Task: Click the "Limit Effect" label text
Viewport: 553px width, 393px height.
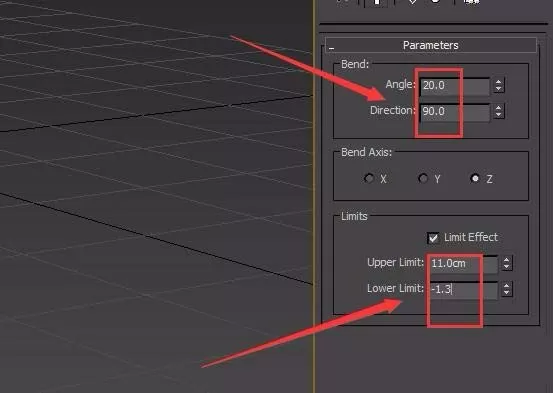Action: pyautogui.click(x=471, y=237)
